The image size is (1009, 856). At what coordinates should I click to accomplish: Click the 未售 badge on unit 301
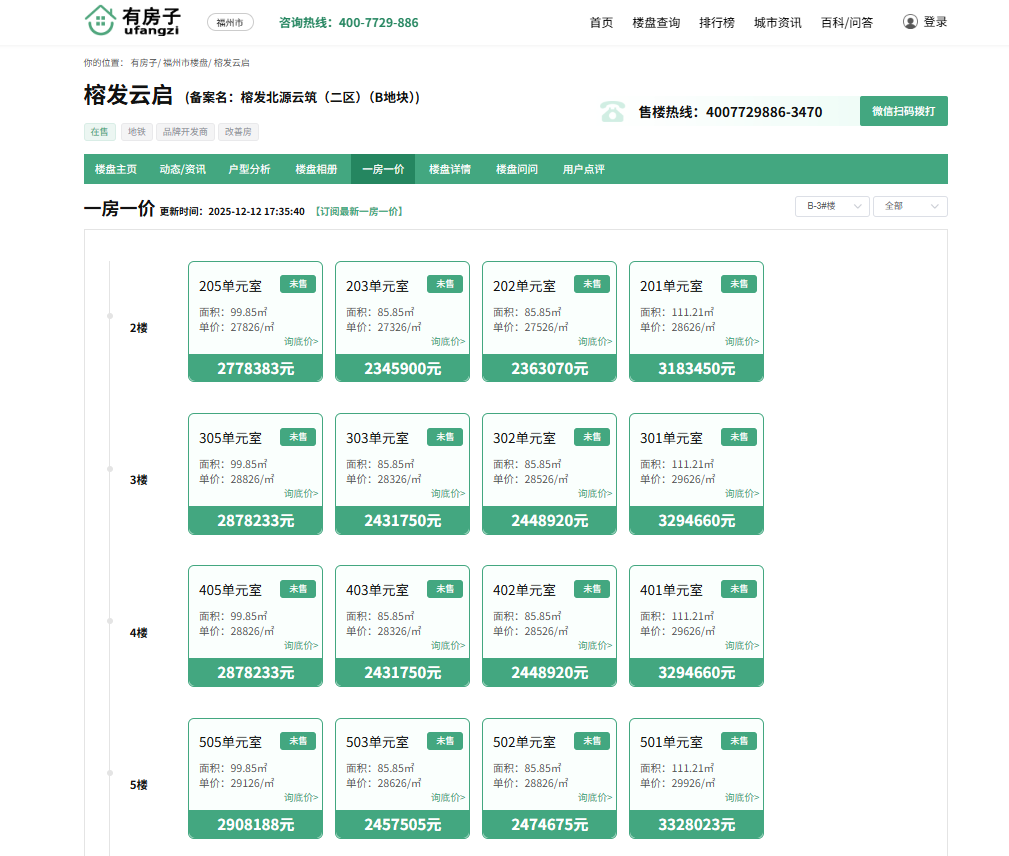tap(739, 437)
